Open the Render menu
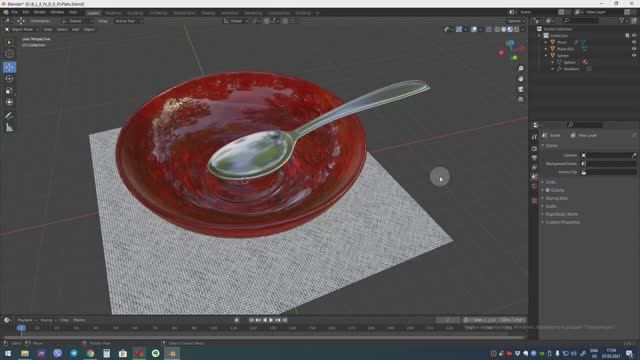Viewport: 640px width, 360px height. pos(40,12)
